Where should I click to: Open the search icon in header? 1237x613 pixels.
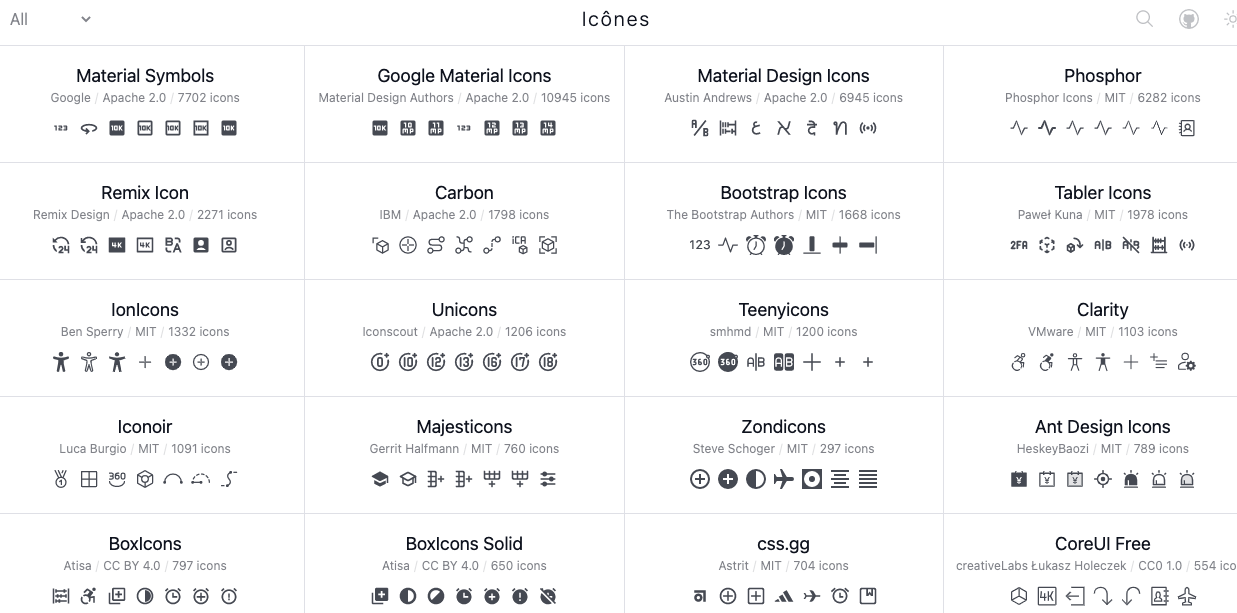tap(1145, 19)
